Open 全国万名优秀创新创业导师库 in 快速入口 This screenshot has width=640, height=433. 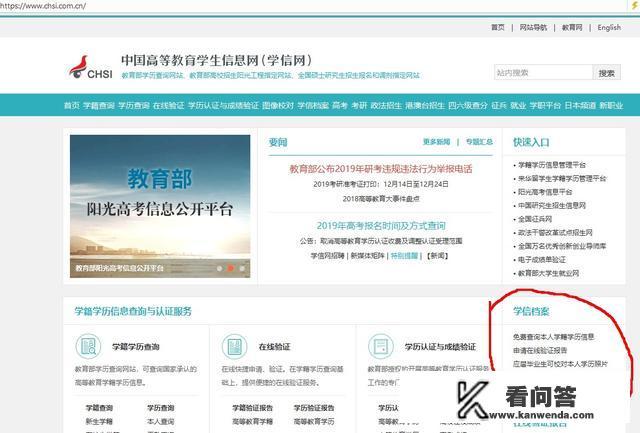tap(562, 246)
